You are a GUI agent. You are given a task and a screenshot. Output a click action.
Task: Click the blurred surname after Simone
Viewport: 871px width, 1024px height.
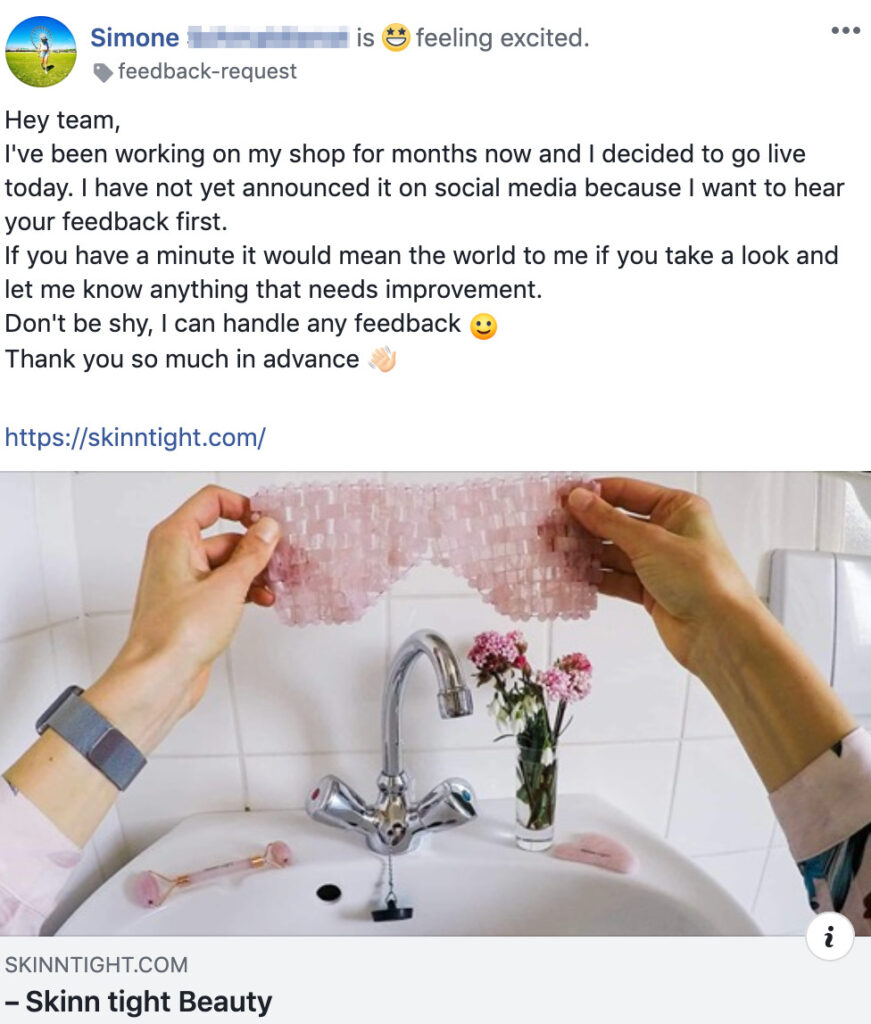268,38
